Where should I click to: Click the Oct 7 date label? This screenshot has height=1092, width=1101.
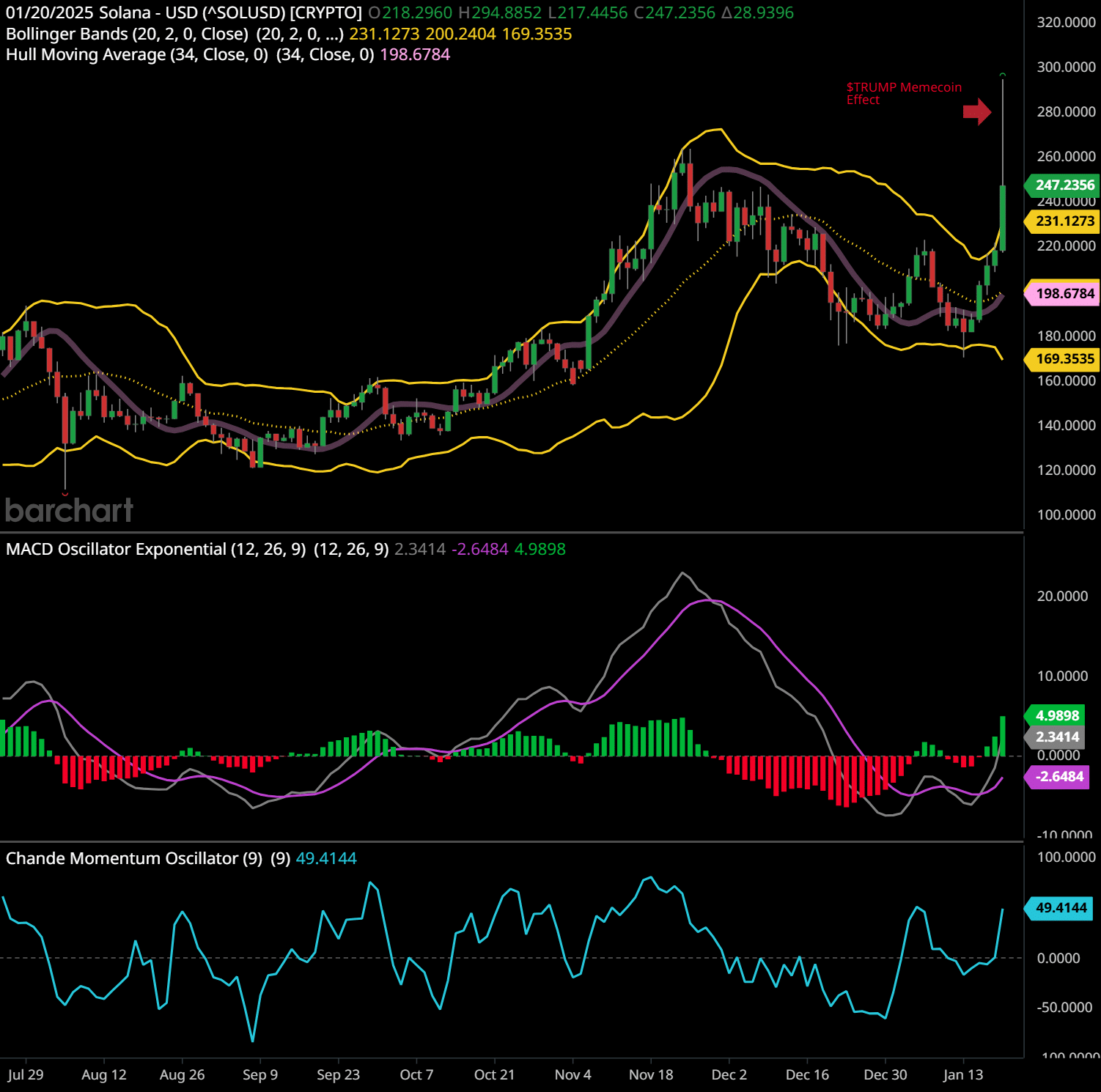(x=416, y=1074)
